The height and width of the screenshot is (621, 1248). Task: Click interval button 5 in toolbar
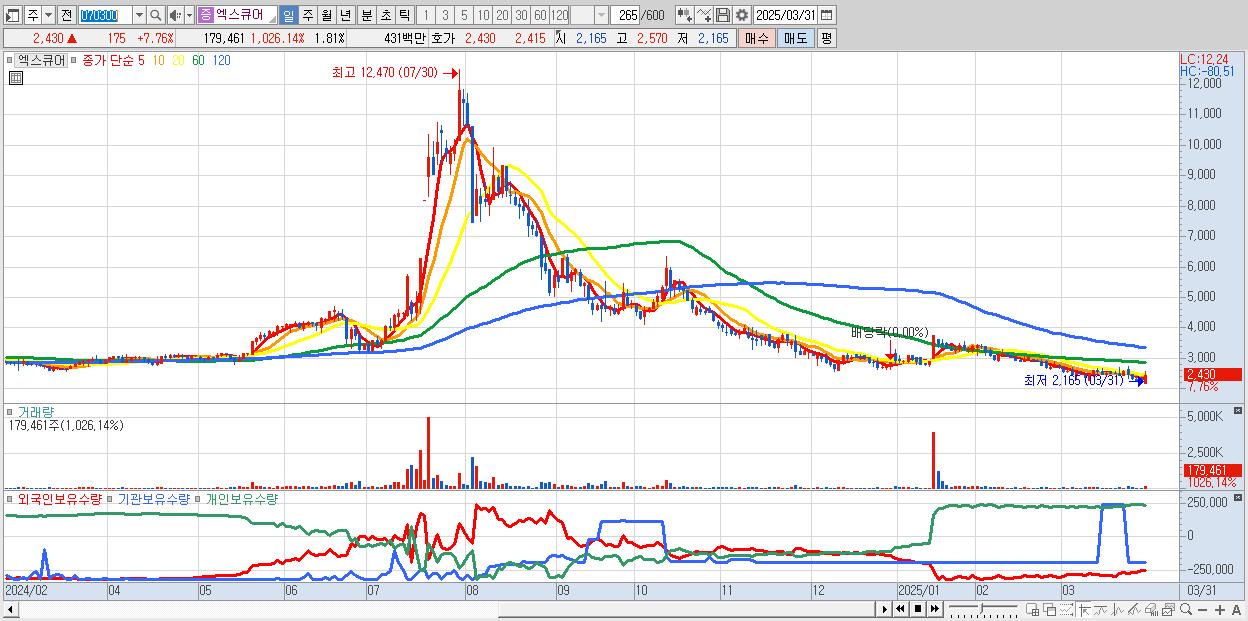pyautogui.click(x=464, y=15)
